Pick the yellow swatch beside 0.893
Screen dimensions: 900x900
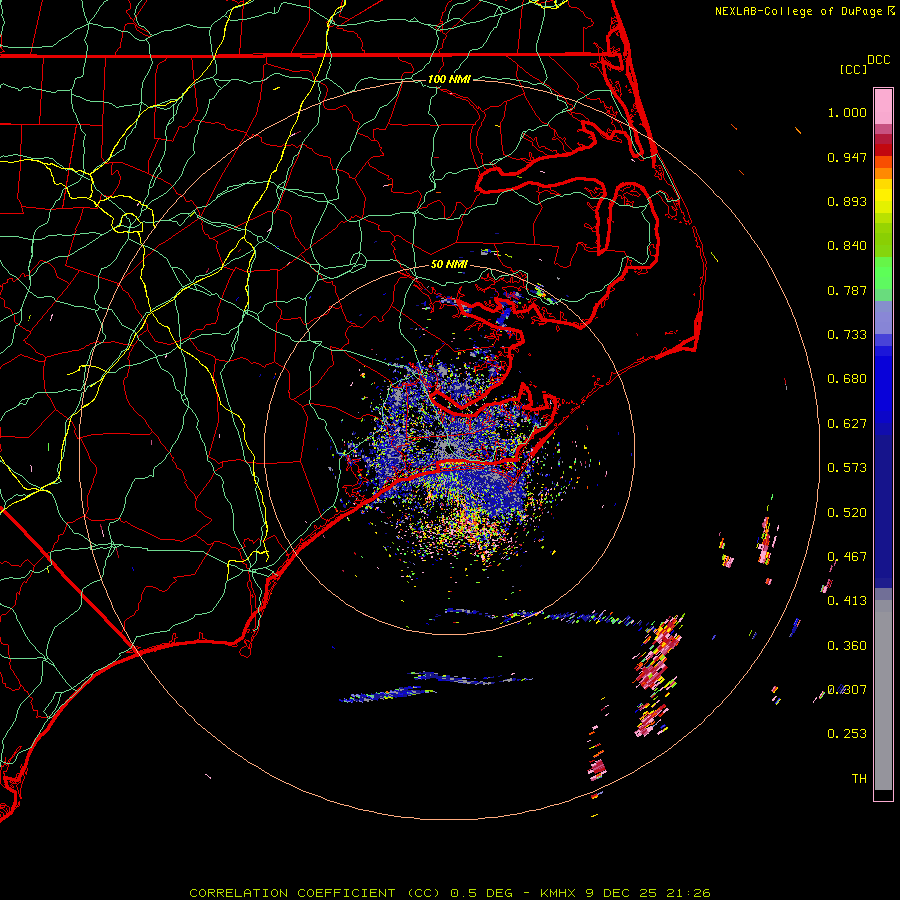click(x=883, y=201)
